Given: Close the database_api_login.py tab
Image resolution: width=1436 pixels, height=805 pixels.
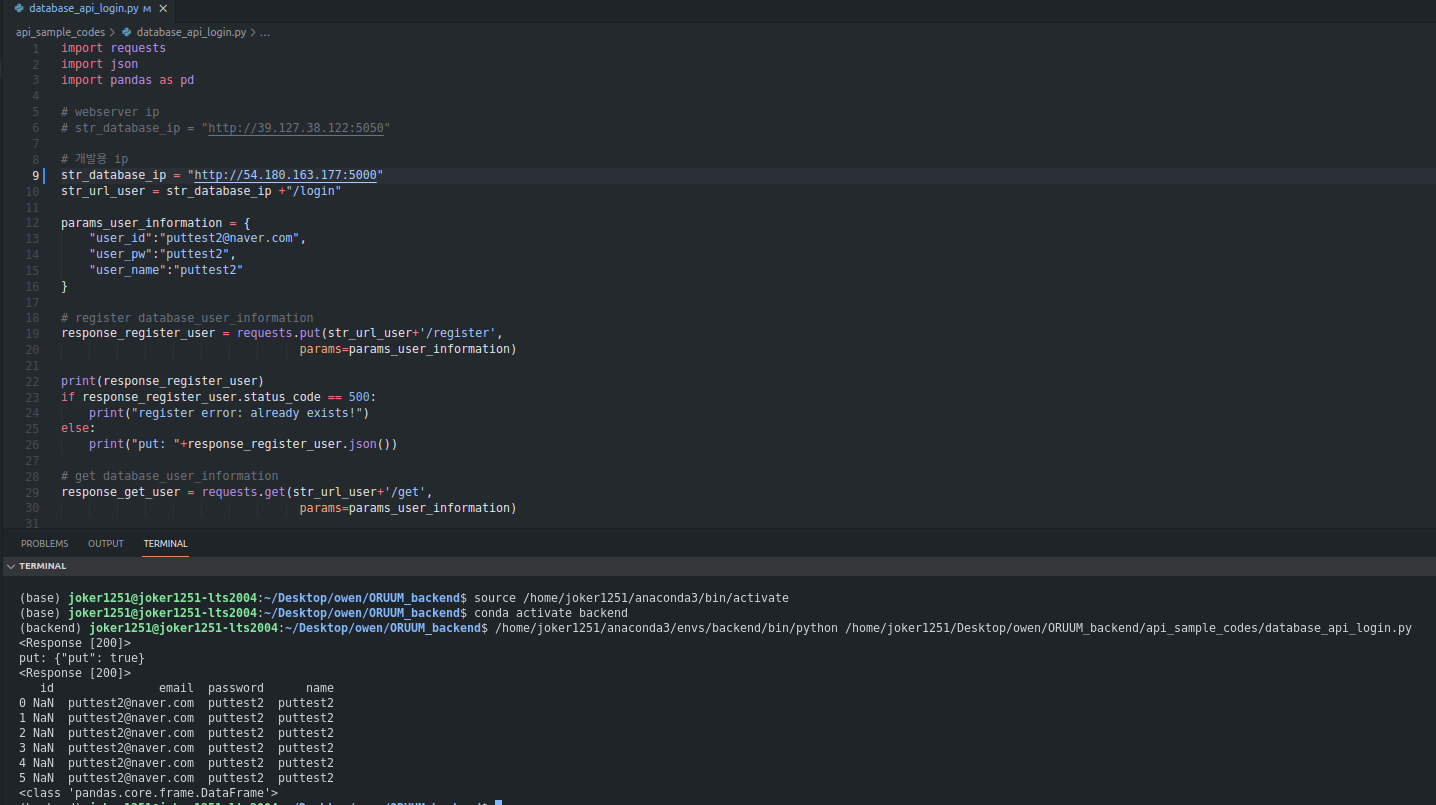Looking at the screenshot, I should (x=161, y=8).
